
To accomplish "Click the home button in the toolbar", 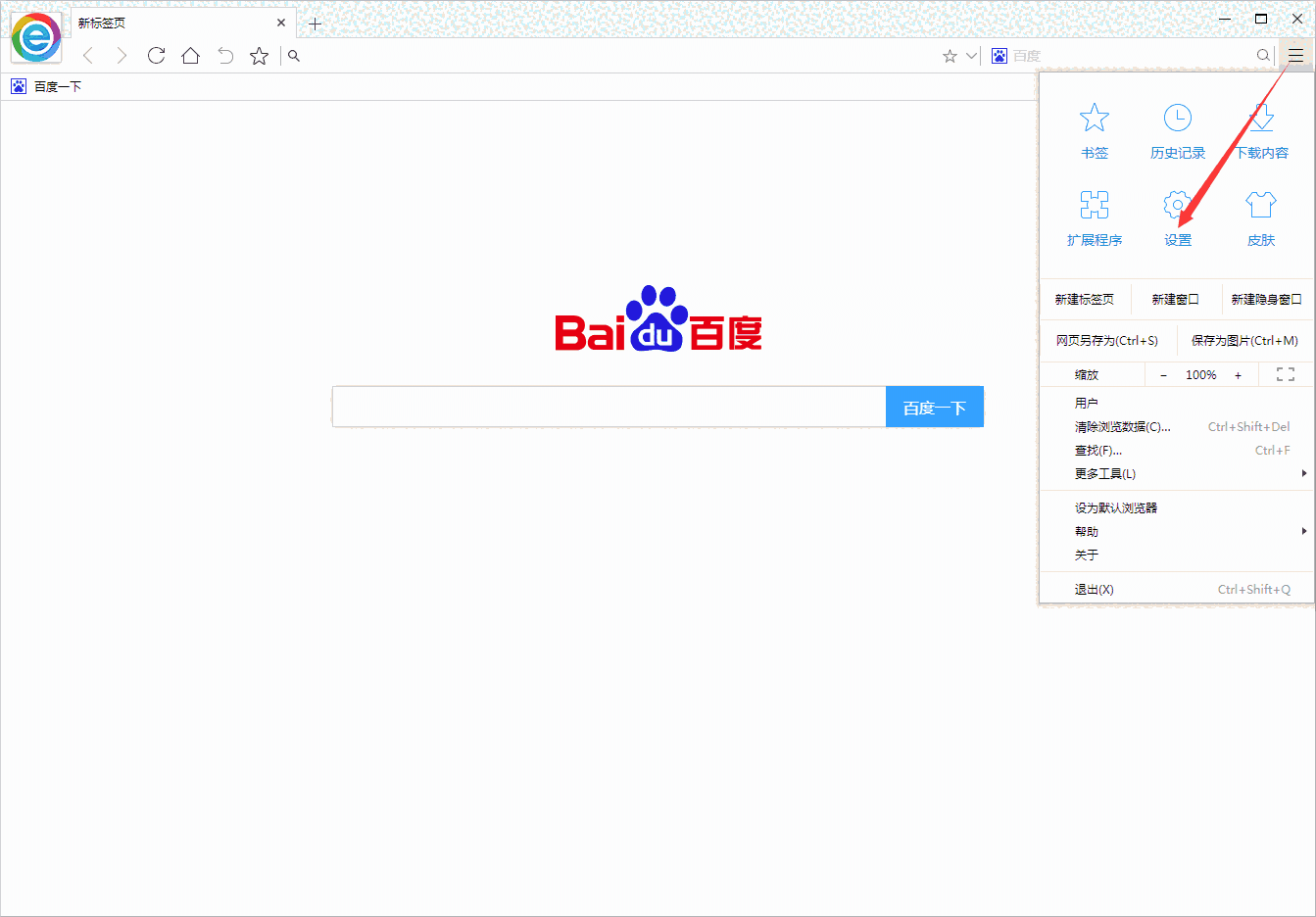I will (x=190, y=56).
